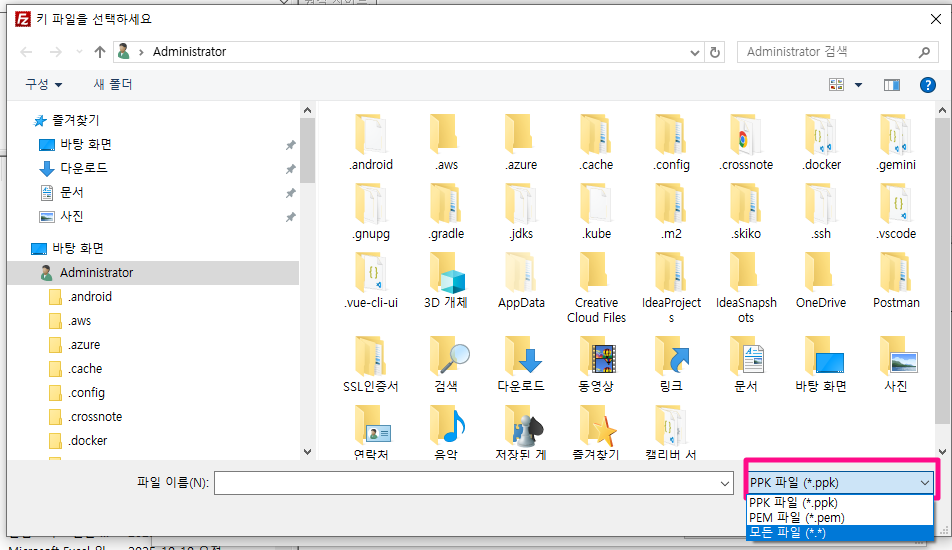
Task: Open the 구성 menu dropdown
Action: (43, 84)
